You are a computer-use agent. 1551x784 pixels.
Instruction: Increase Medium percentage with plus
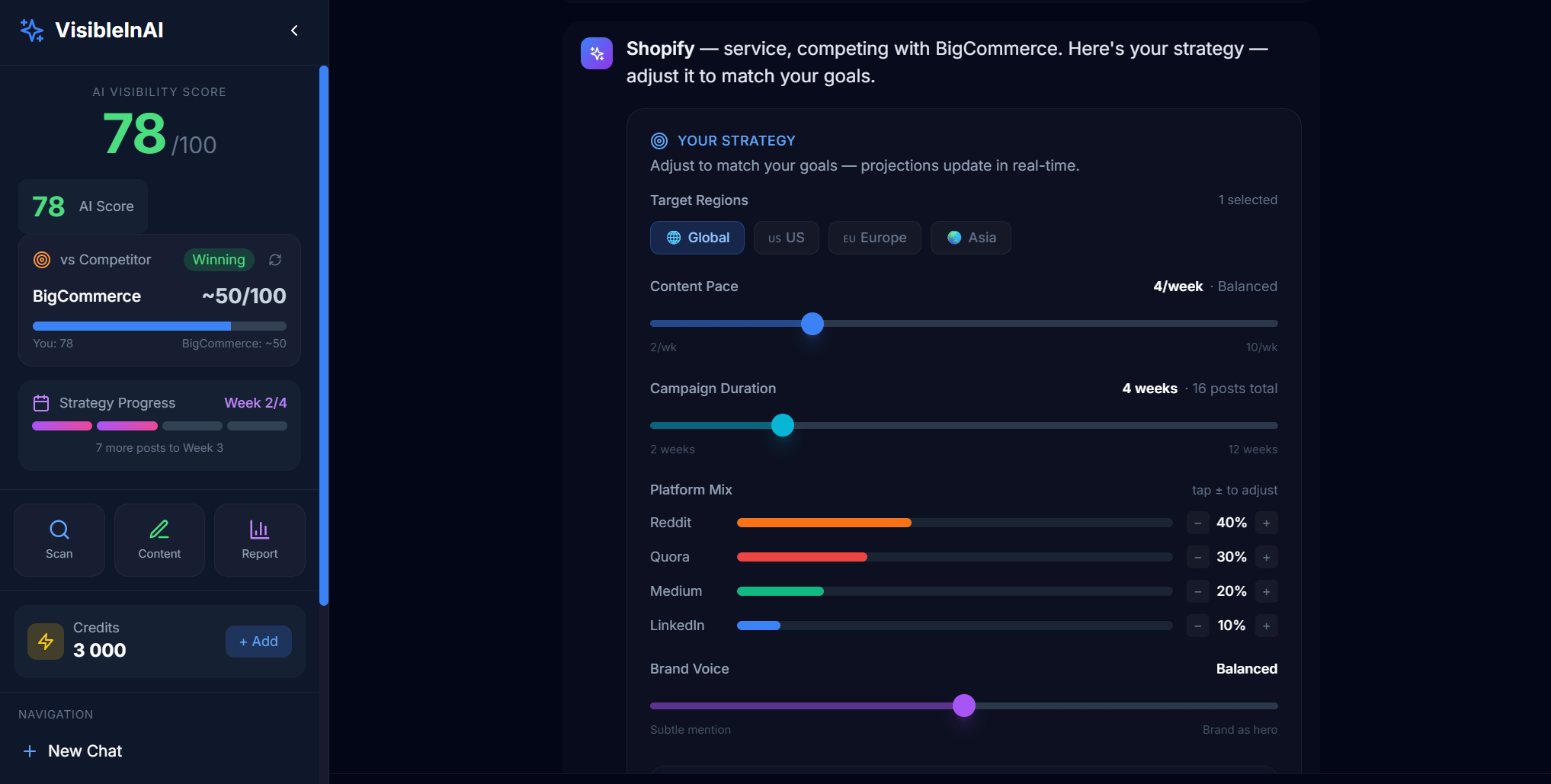(1267, 591)
